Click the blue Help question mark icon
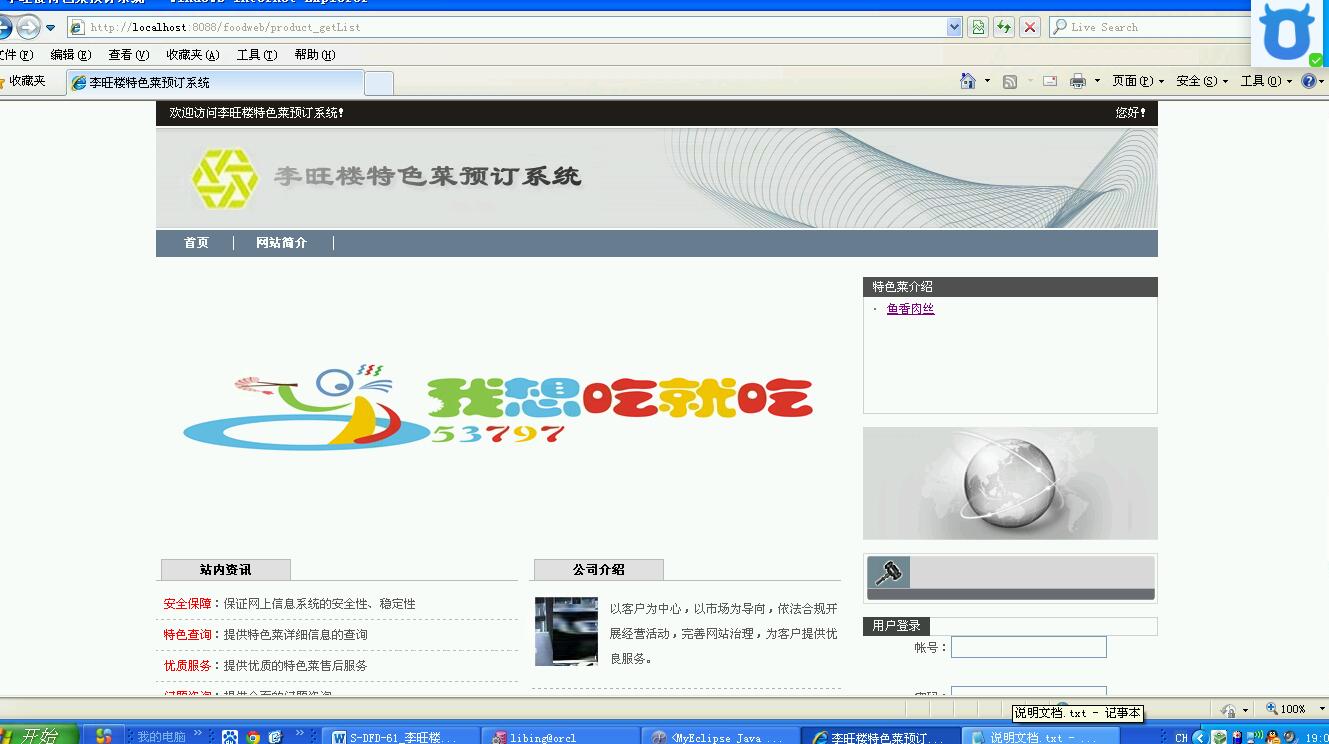Image resolution: width=1329 pixels, height=744 pixels. point(1308,81)
